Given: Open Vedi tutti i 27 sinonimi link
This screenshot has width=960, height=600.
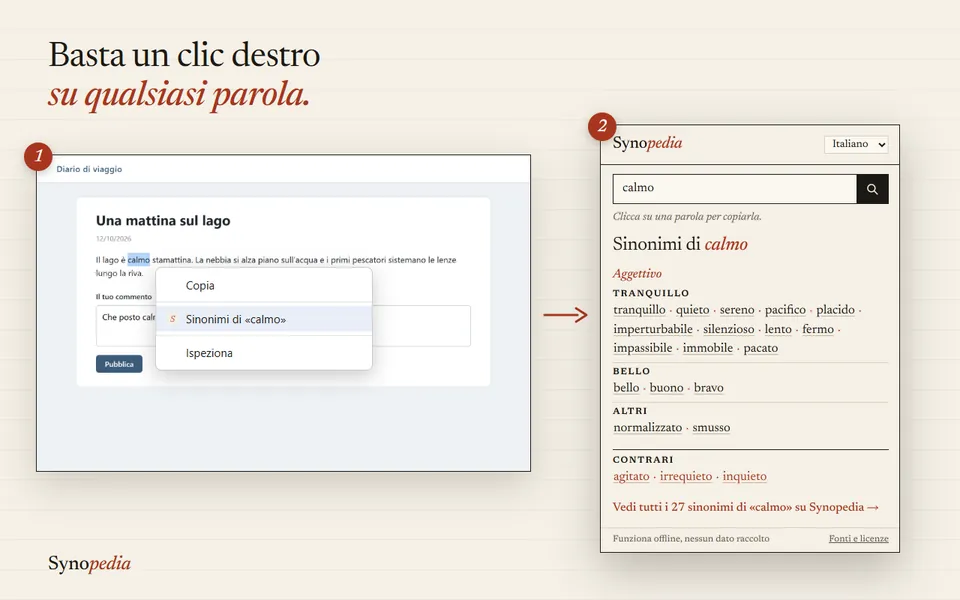Looking at the screenshot, I should (x=746, y=507).
